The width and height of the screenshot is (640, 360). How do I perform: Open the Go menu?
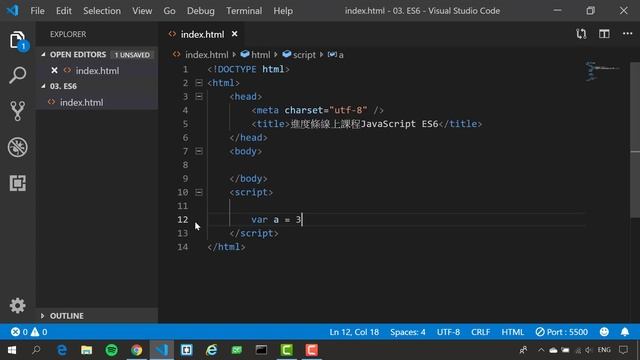coord(169,11)
